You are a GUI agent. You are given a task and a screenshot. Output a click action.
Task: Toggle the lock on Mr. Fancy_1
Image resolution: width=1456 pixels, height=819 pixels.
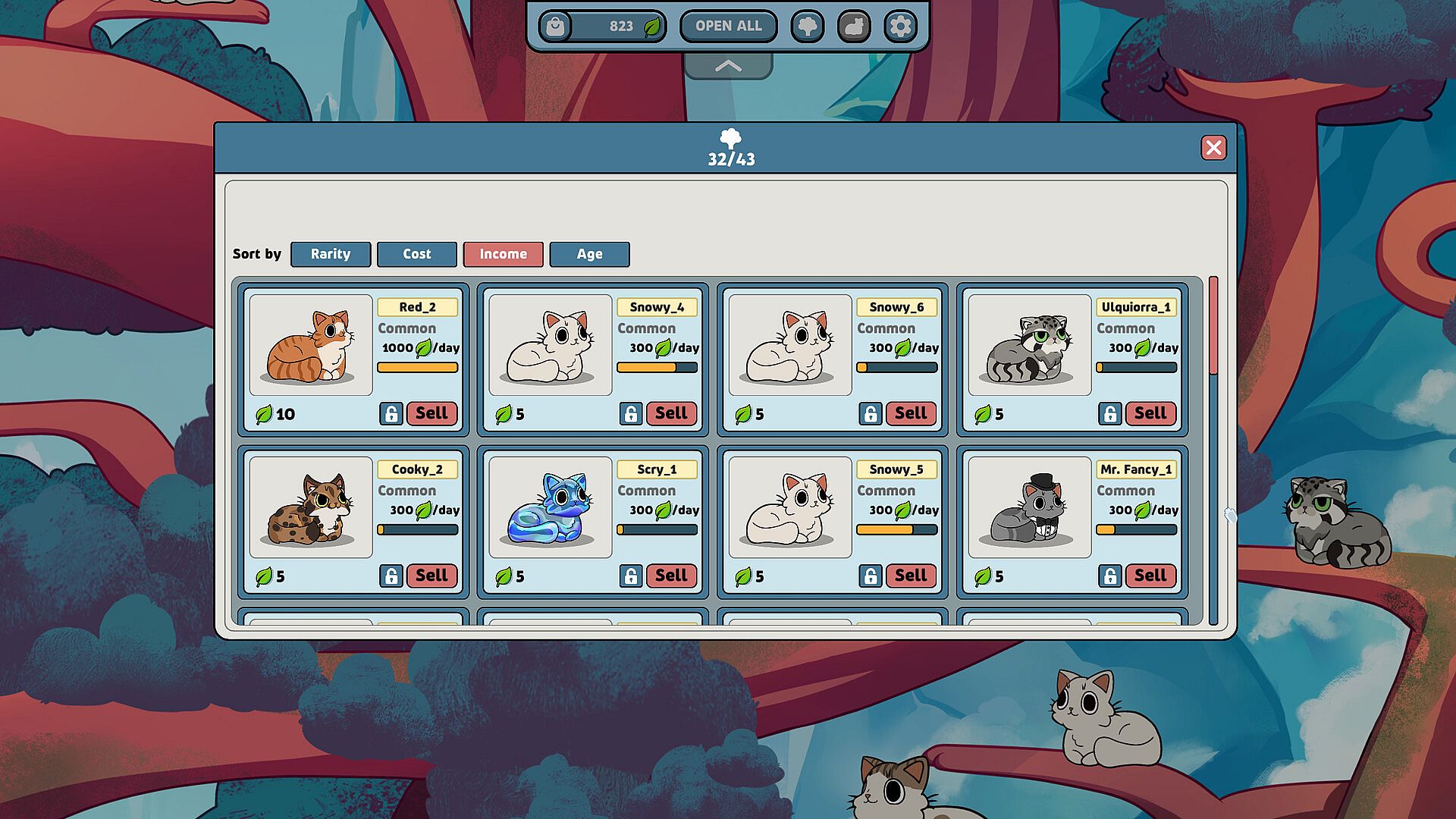1109,576
